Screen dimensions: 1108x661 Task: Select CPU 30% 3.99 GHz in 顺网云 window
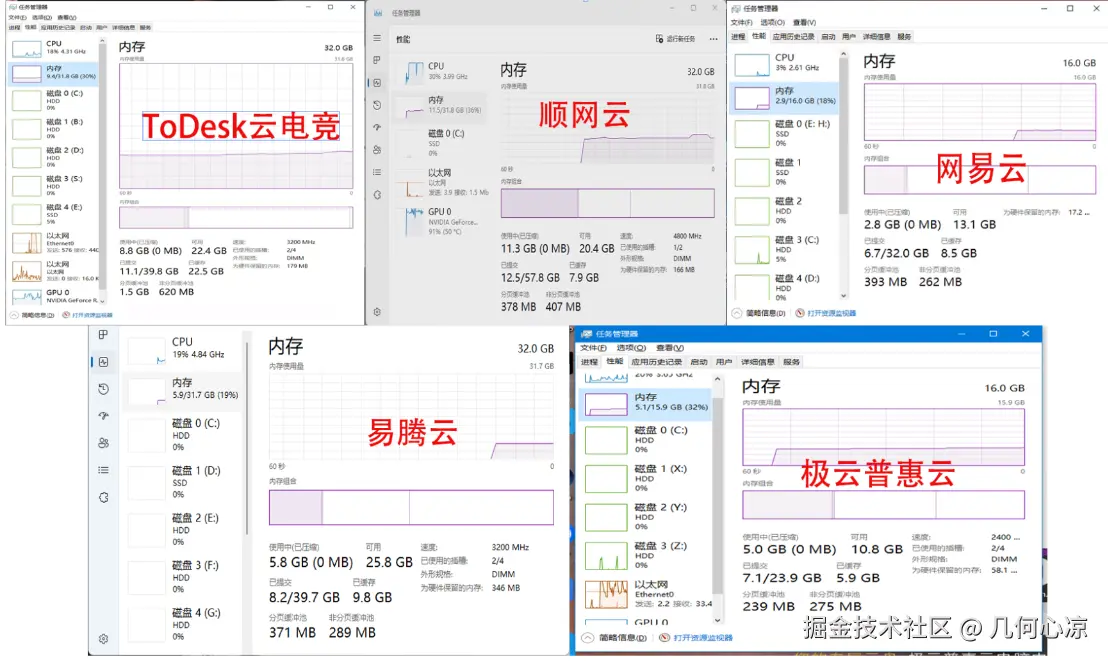[x=441, y=71]
